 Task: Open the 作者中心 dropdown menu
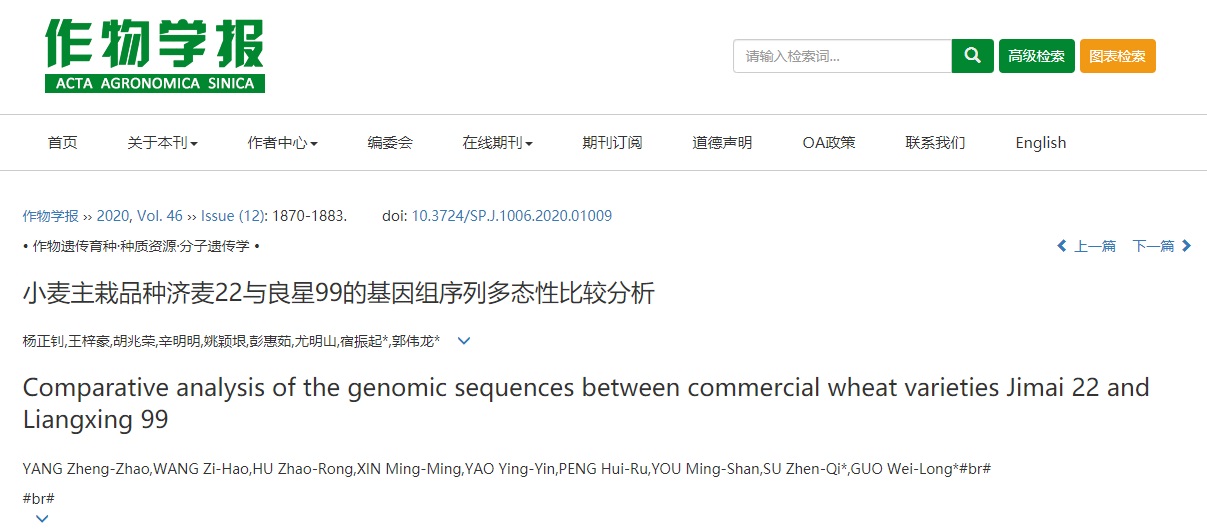282,143
